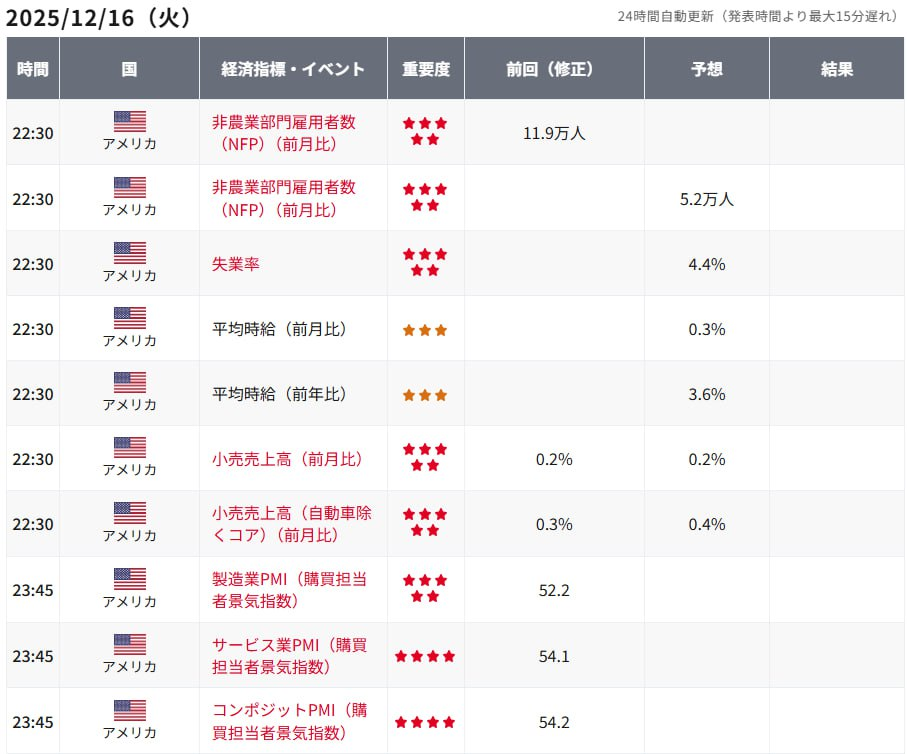
Task: Click the 5.2万人 forecast value for NFP
Action: (x=706, y=199)
